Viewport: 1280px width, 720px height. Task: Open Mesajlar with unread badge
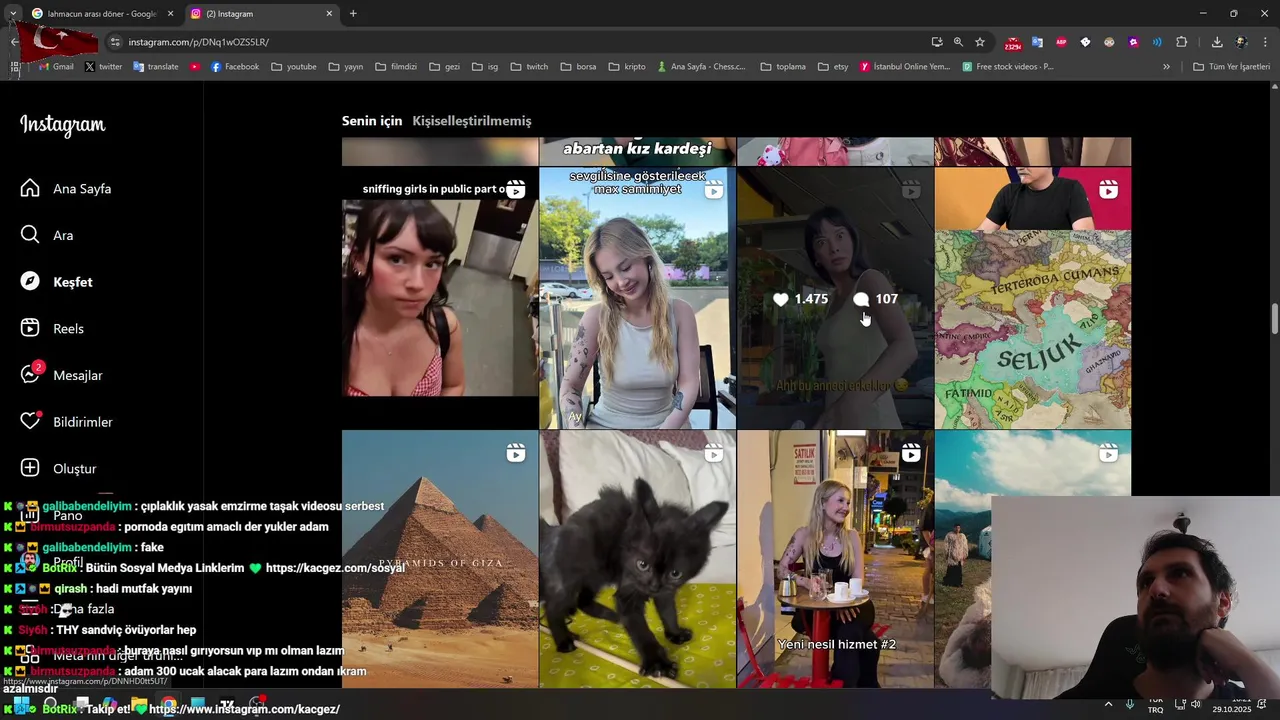coord(62,375)
